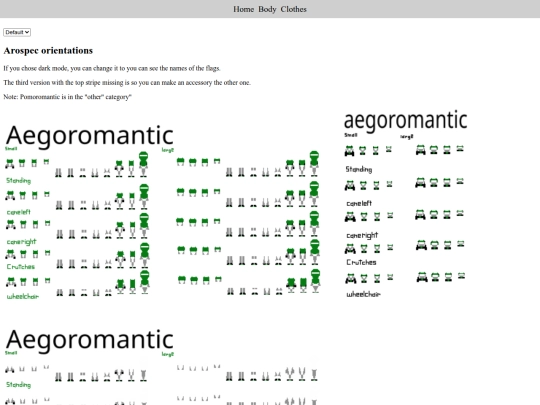
Task: Click the second Aegoromantic title lower on page
Action: point(90,340)
